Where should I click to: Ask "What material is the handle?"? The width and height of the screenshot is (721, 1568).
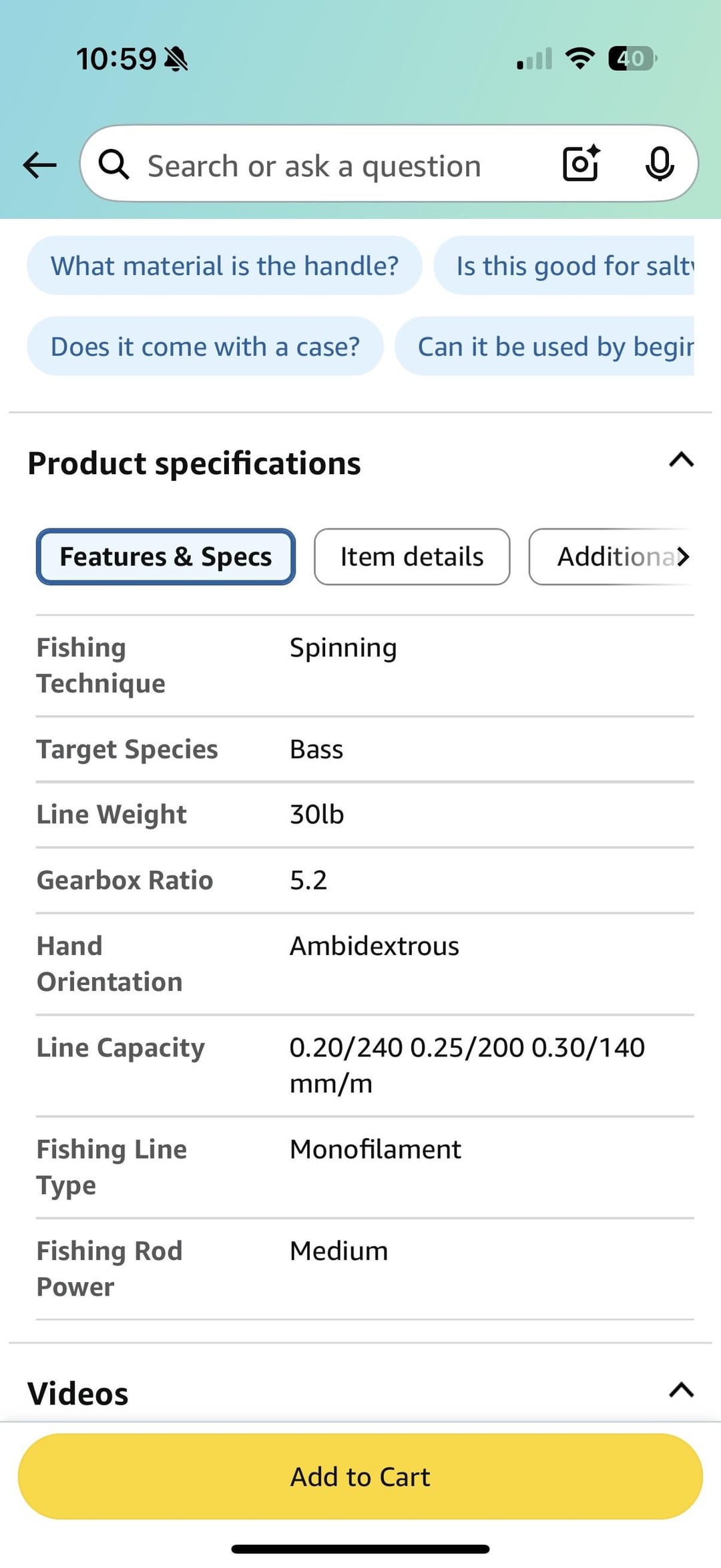[224, 266]
